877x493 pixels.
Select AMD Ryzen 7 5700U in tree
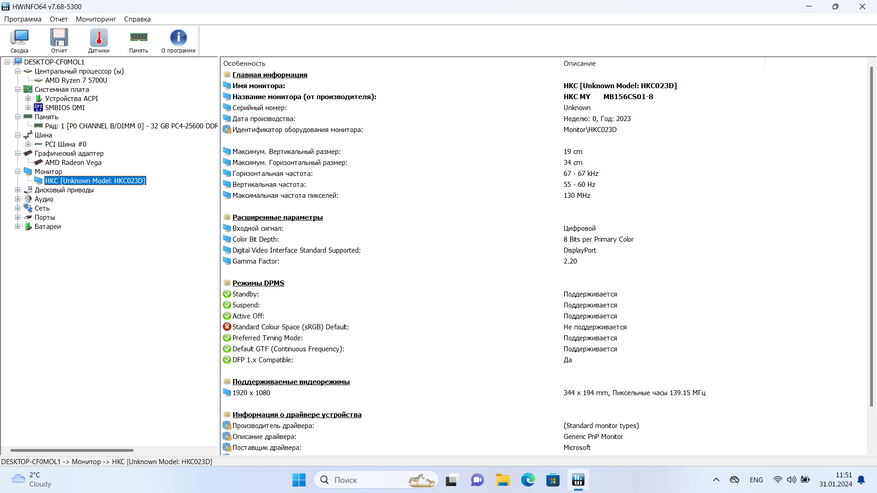point(76,81)
